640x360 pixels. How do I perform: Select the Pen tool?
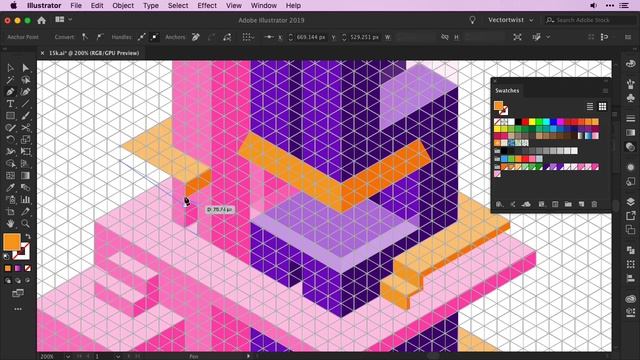point(11,92)
